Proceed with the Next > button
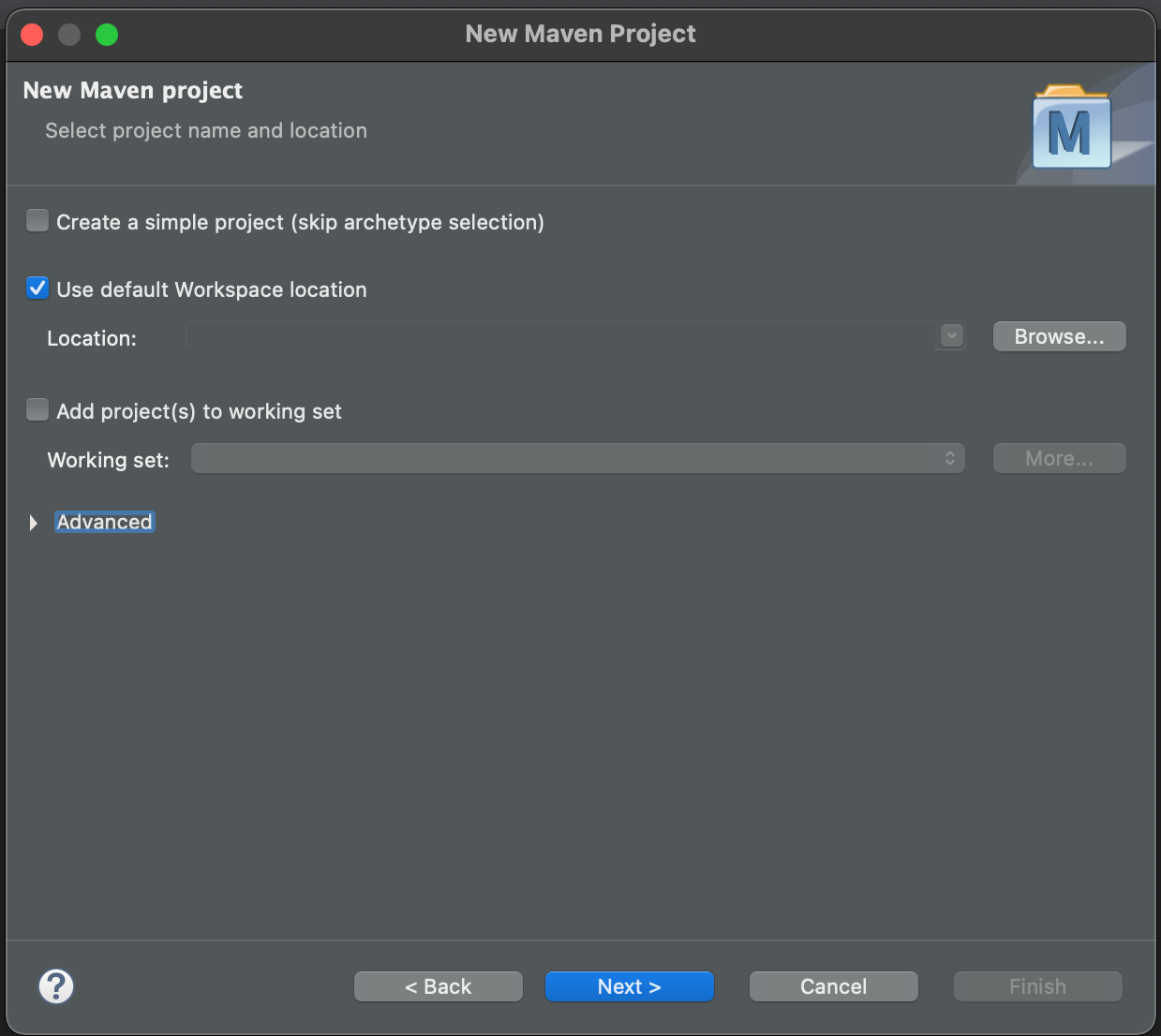1161x1036 pixels. click(629, 986)
